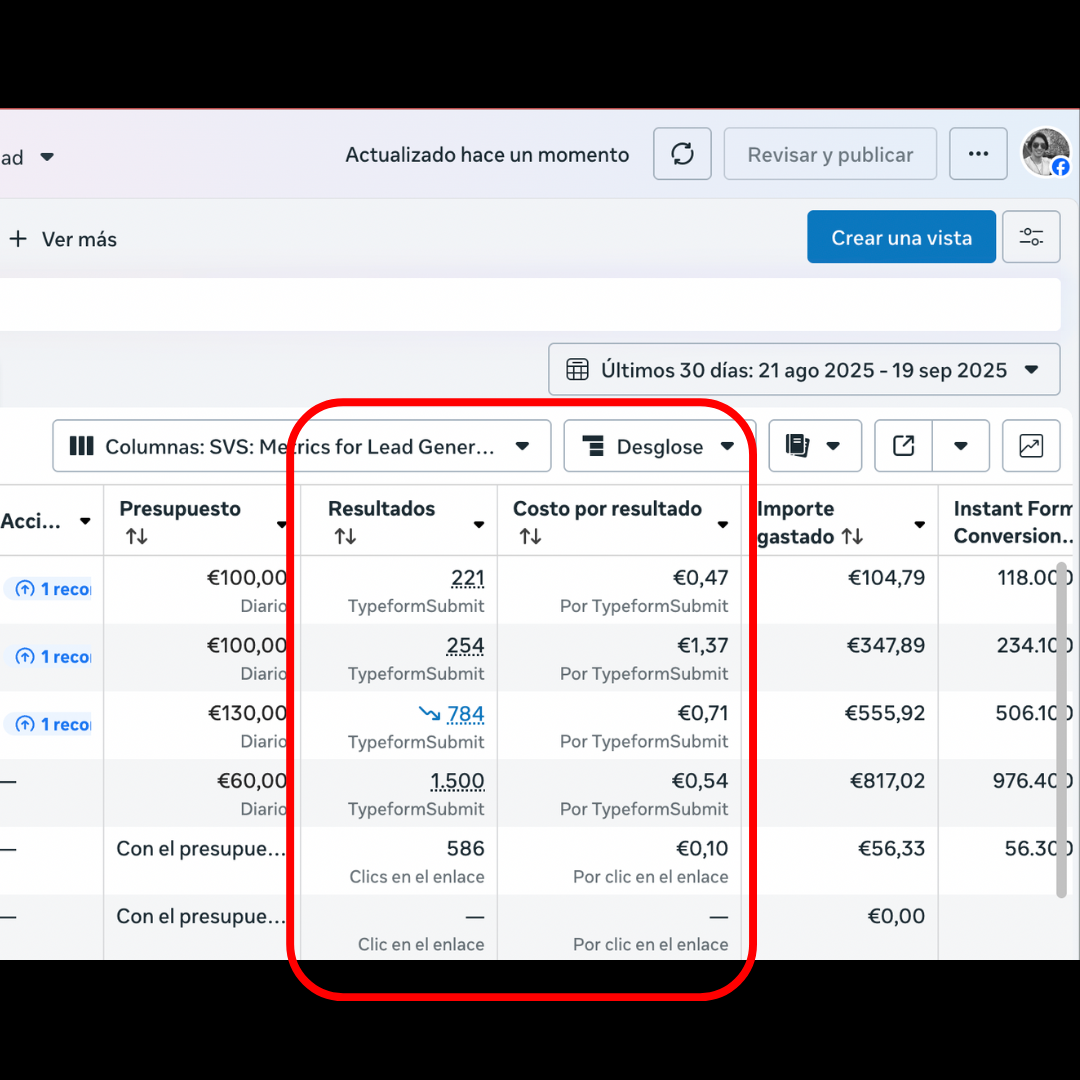
Task: Click the calendar grid icon in date selector
Action: (x=577, y=369)
